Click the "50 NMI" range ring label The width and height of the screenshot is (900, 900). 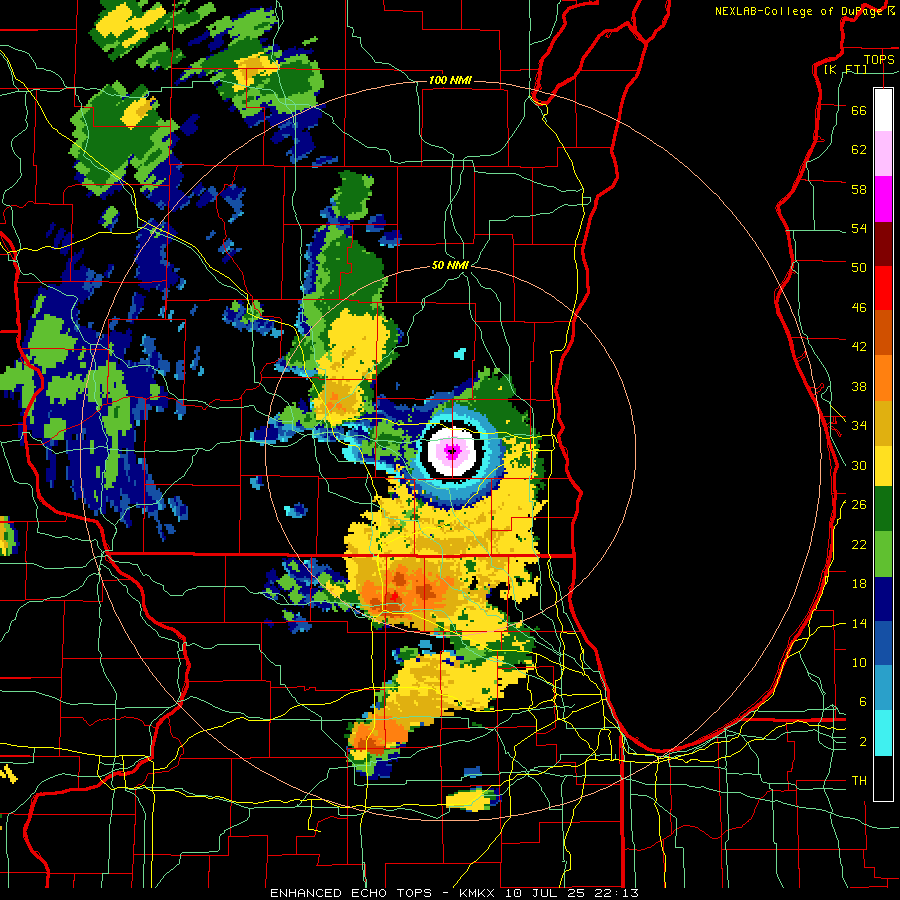[450, 265]
